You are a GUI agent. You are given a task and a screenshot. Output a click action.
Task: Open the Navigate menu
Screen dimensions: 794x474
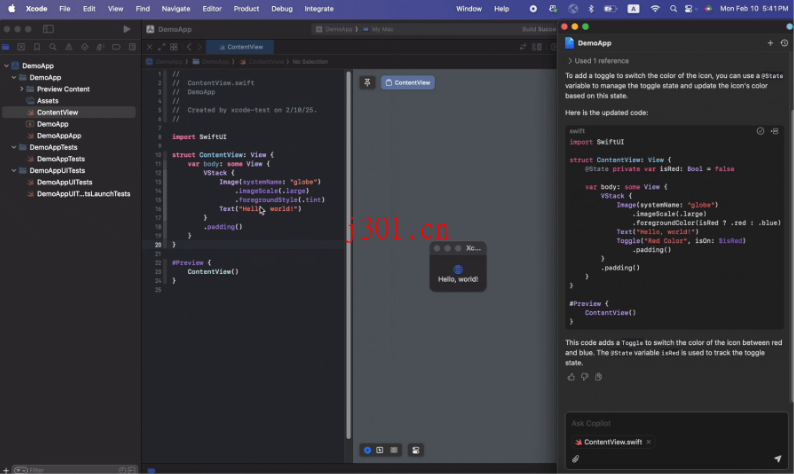(x=176, y=9)
